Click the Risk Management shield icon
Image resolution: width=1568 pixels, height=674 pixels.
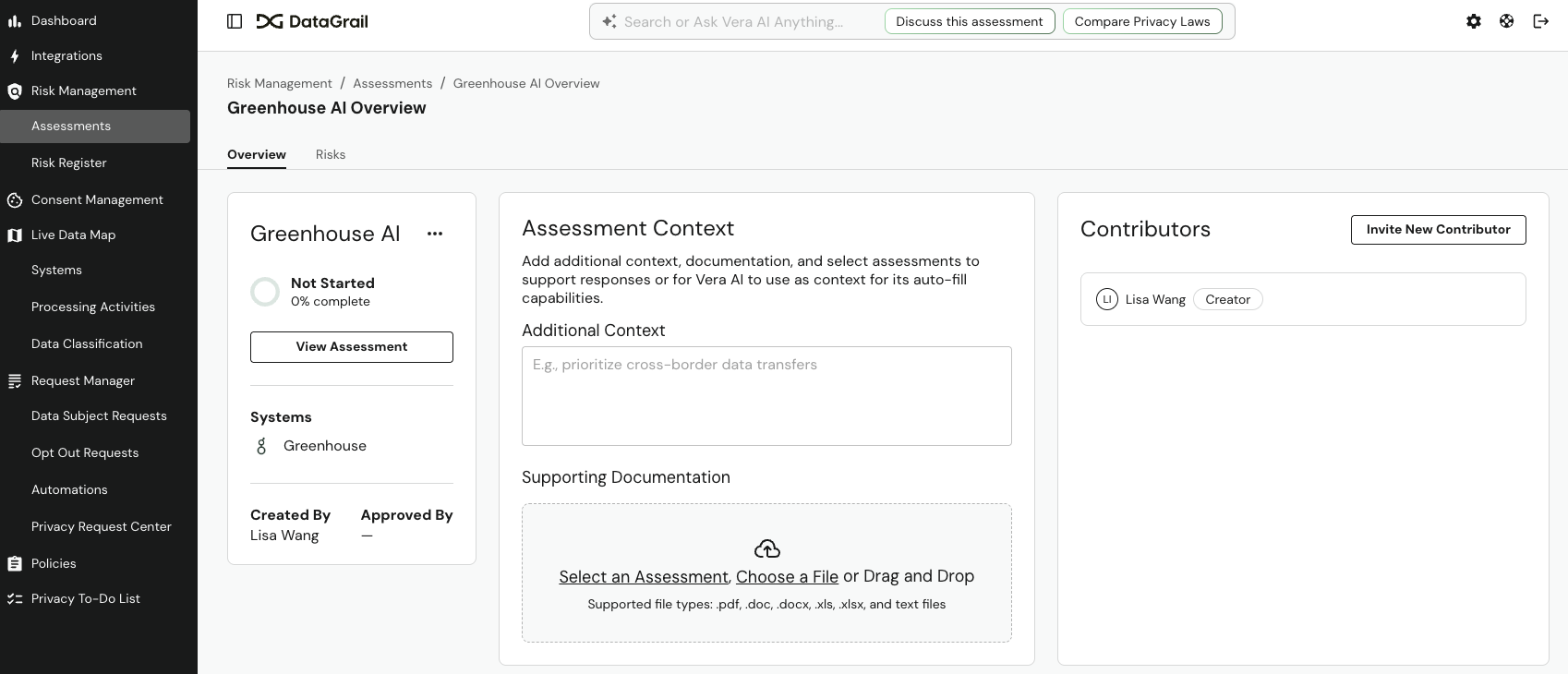click(15, 91)
